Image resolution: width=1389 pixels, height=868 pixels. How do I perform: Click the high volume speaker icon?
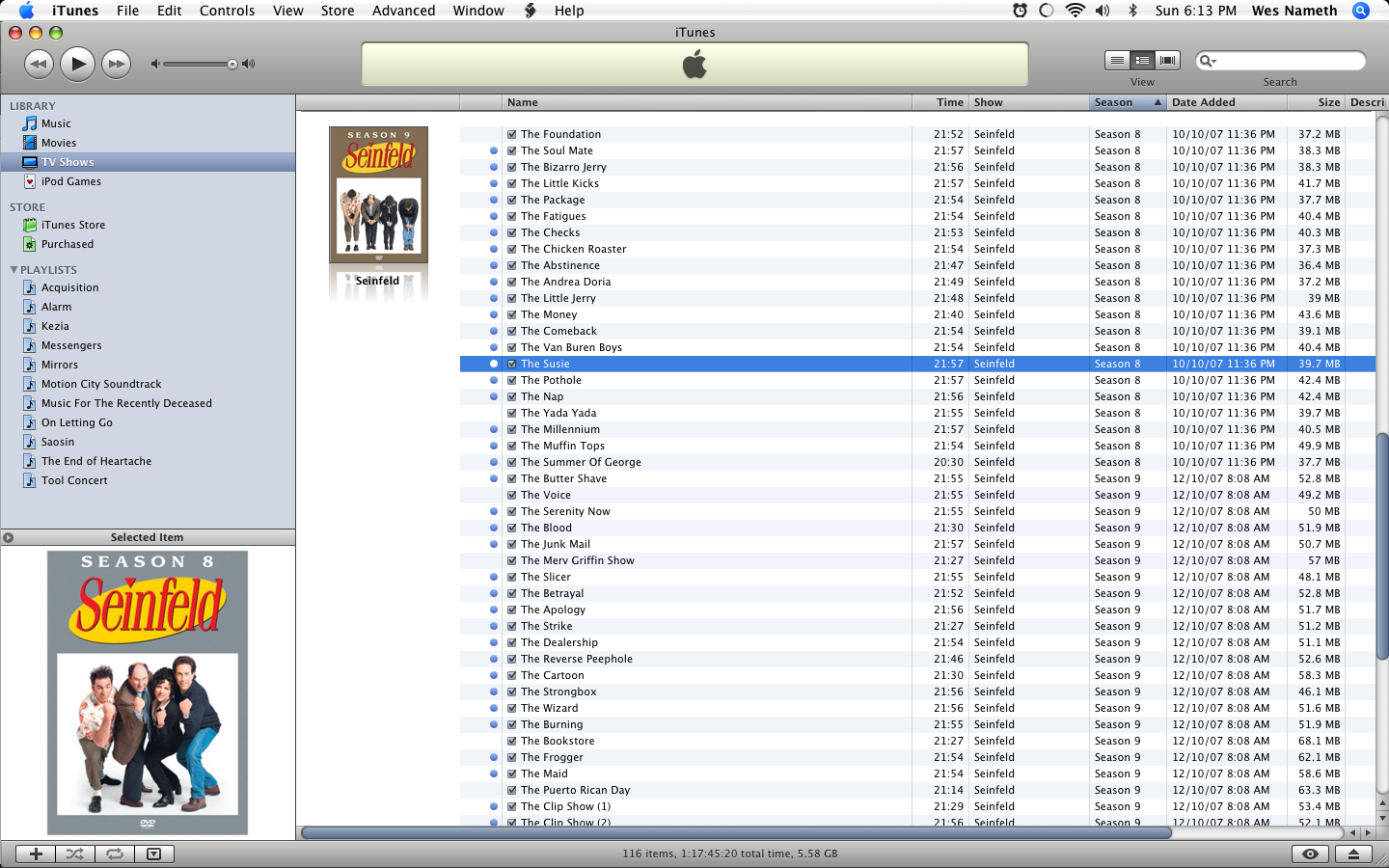(249, 65)
